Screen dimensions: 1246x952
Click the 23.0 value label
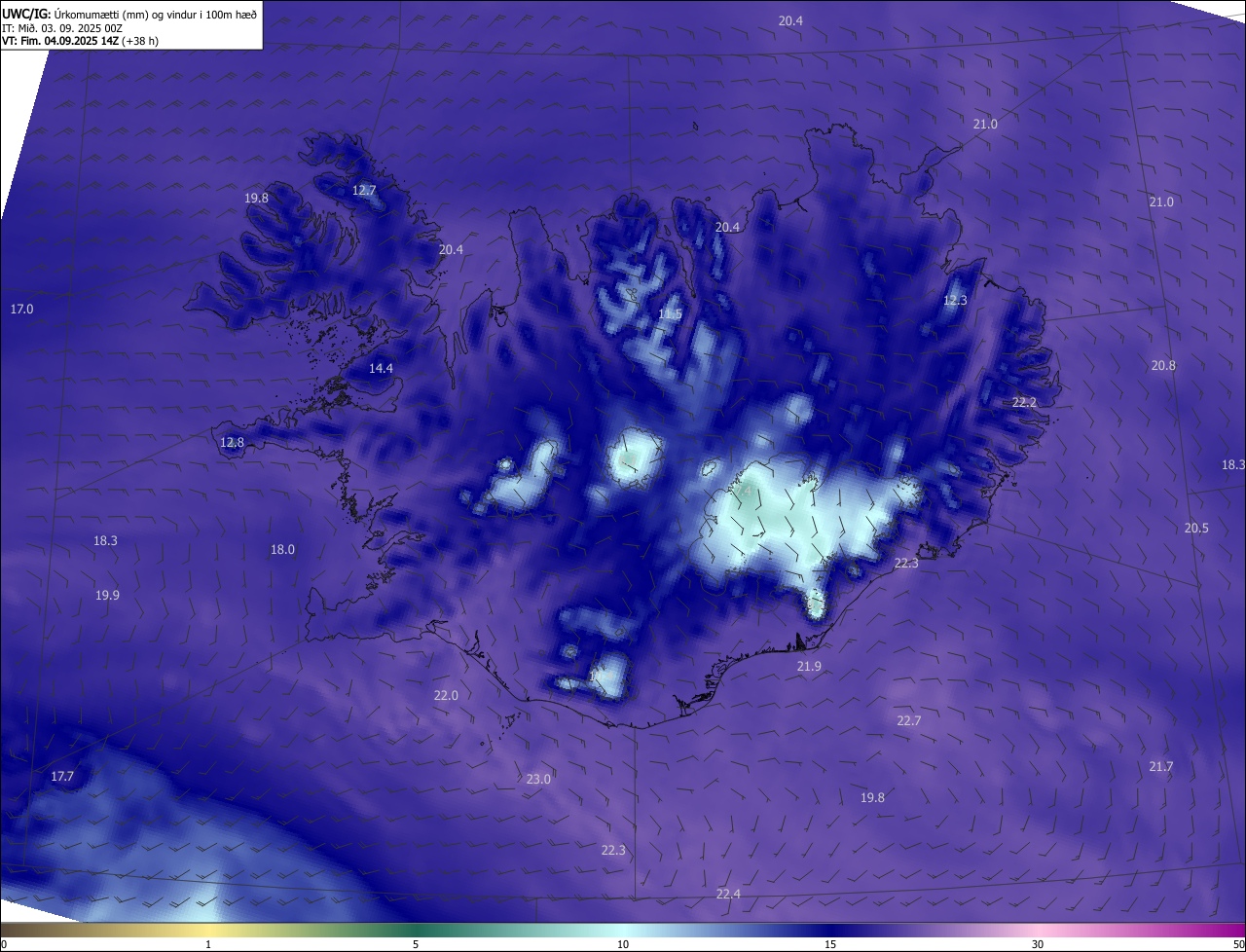point(538,779)
